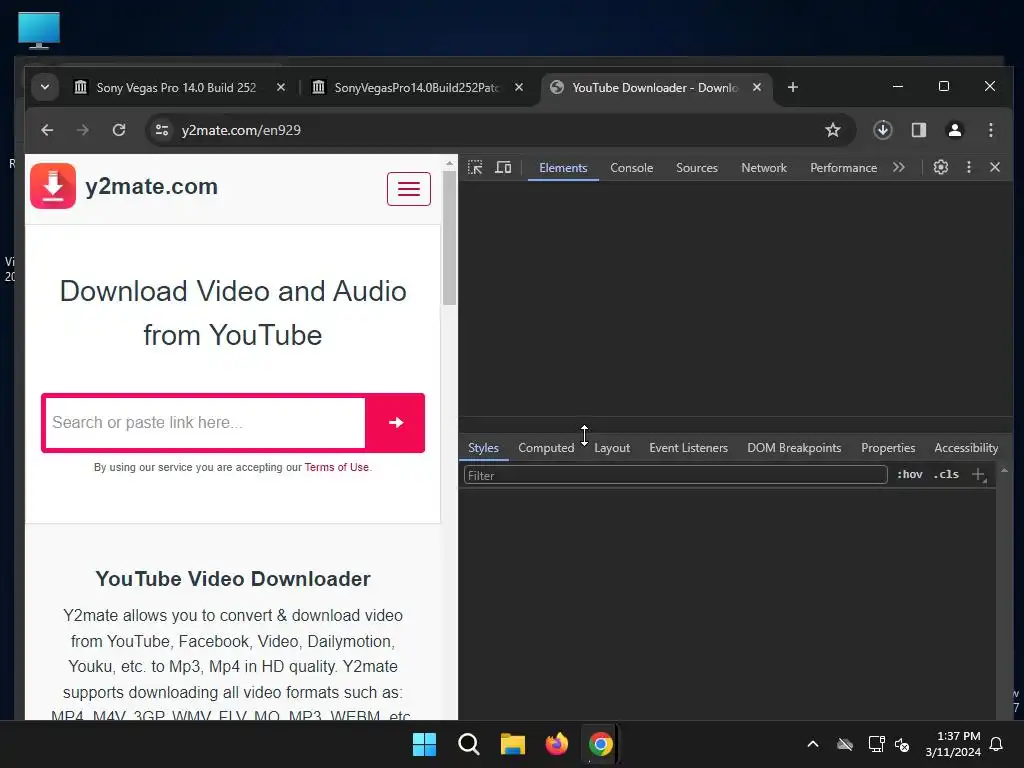Add a new style rule with plus icon

tap(978, 475)
